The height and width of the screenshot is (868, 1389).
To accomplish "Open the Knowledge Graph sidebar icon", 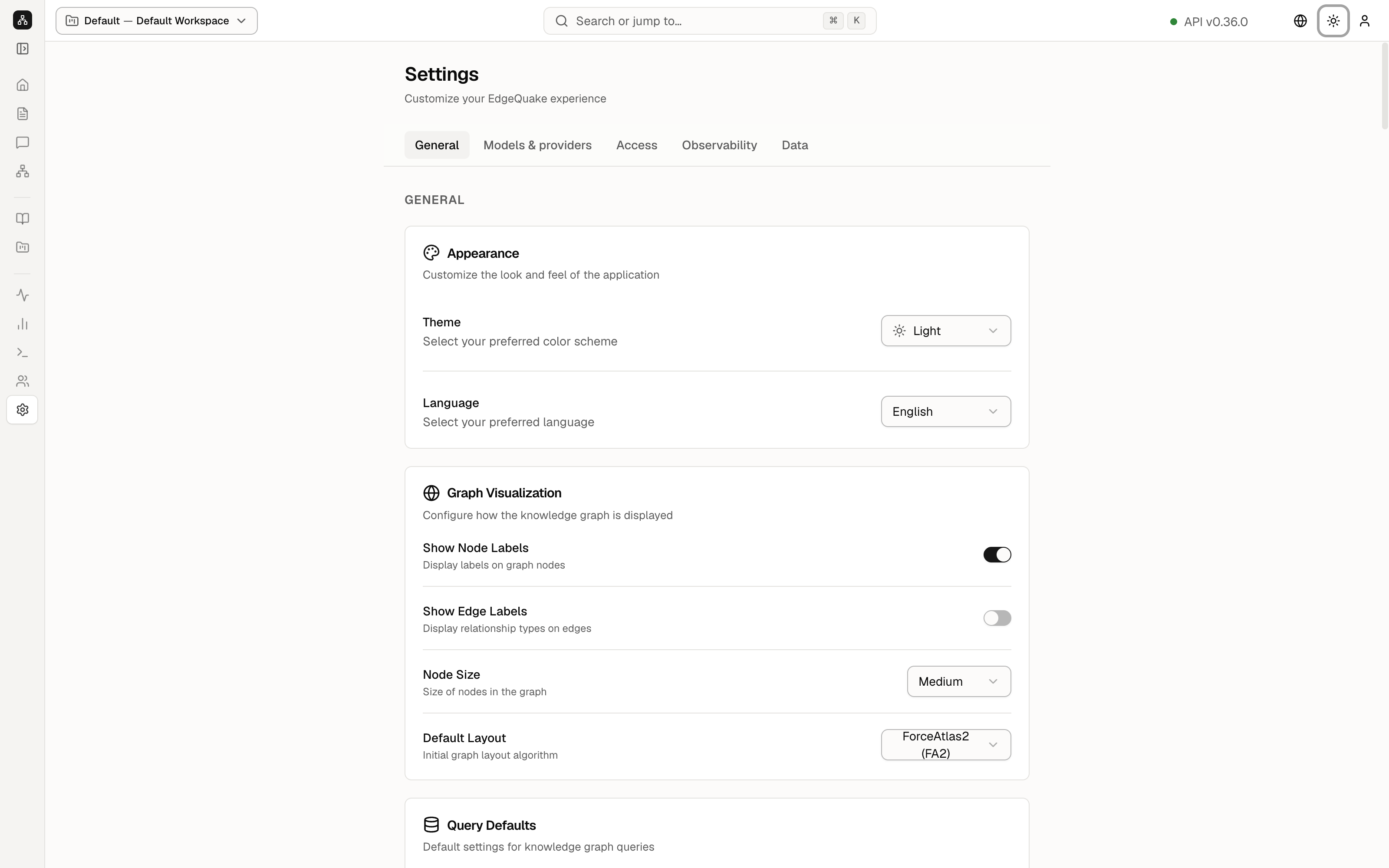I will pos(23,171).
